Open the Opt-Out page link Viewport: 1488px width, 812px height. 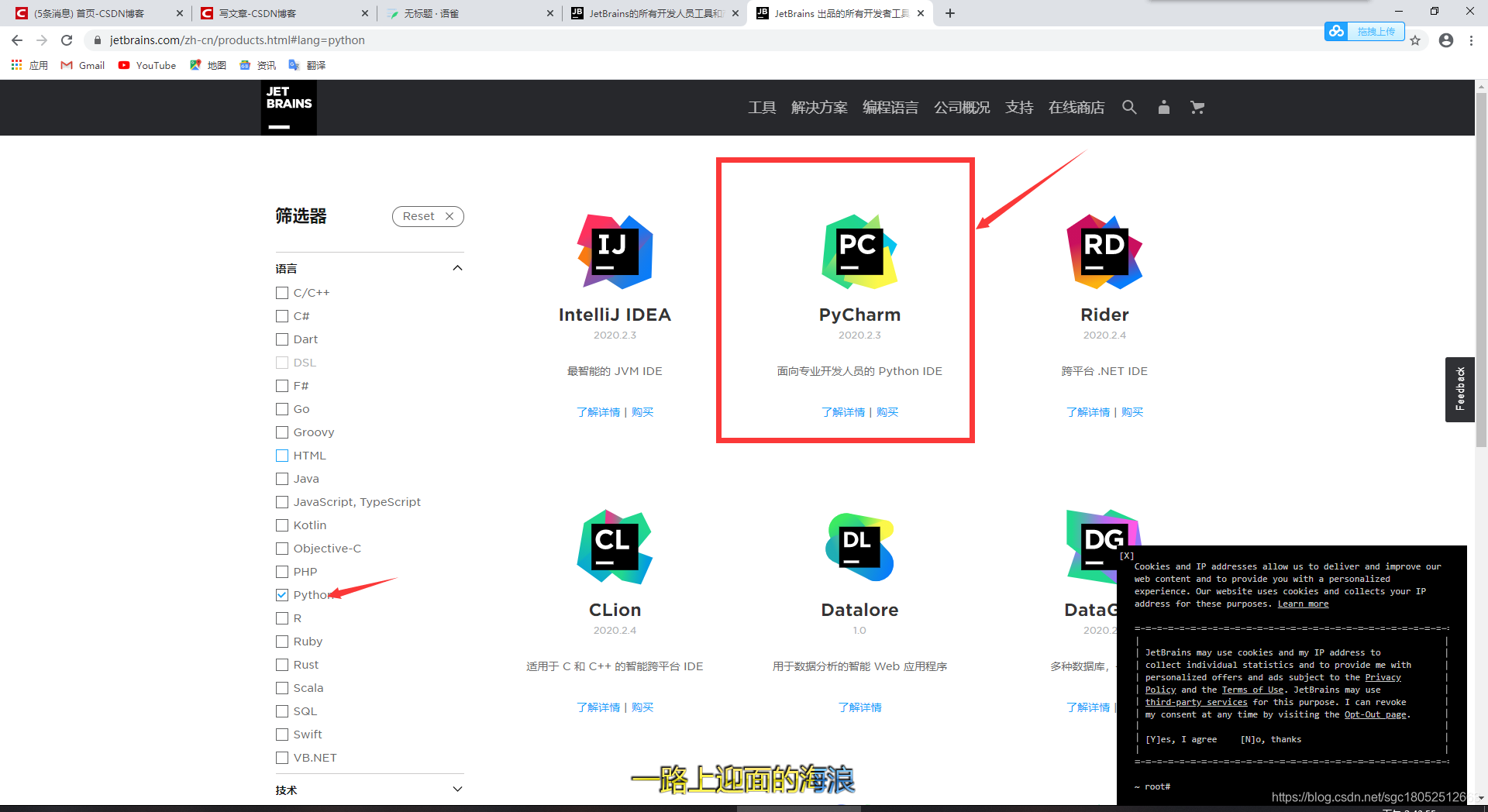click(x=1375, y=715)
